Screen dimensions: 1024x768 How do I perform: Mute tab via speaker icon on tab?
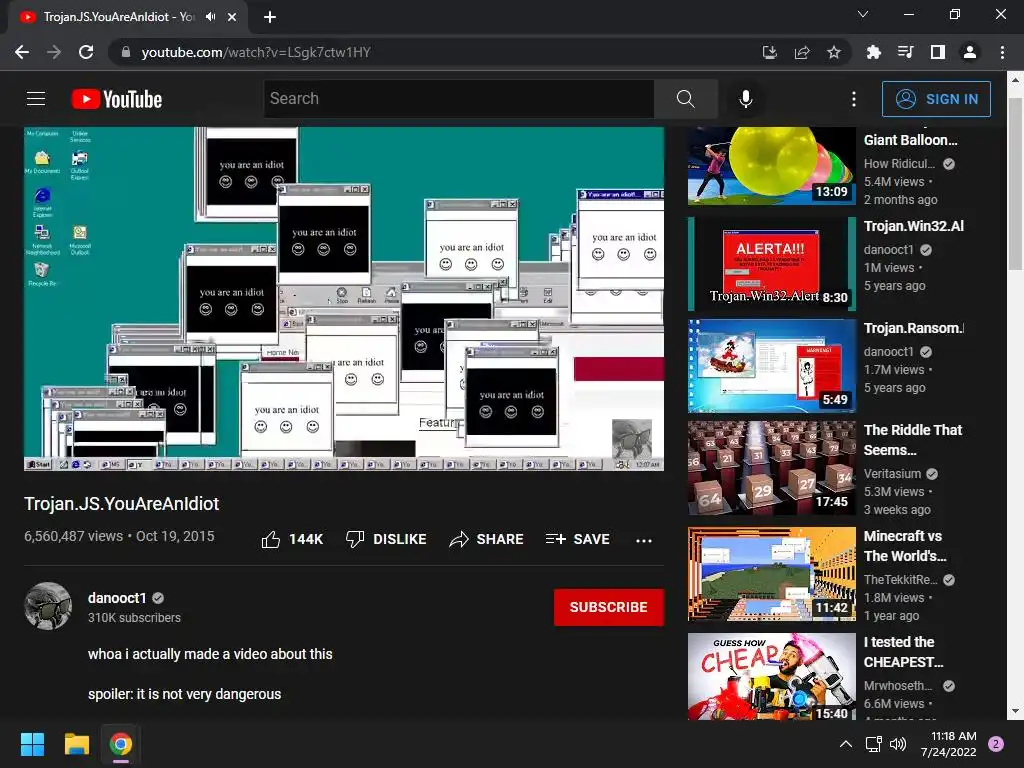[210, 17]
